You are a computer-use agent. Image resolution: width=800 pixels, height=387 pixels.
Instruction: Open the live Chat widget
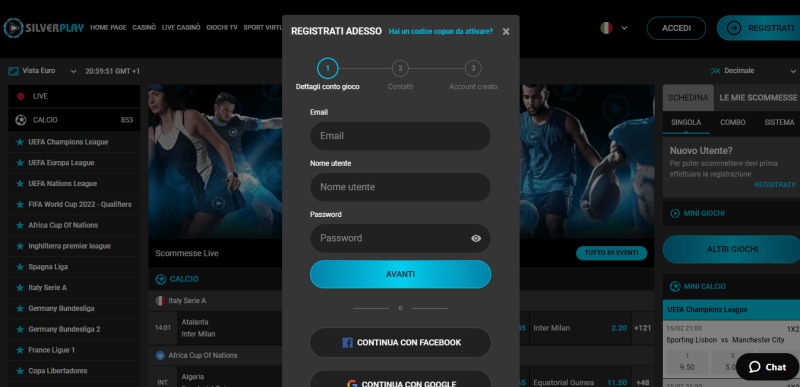click(767, 367)
